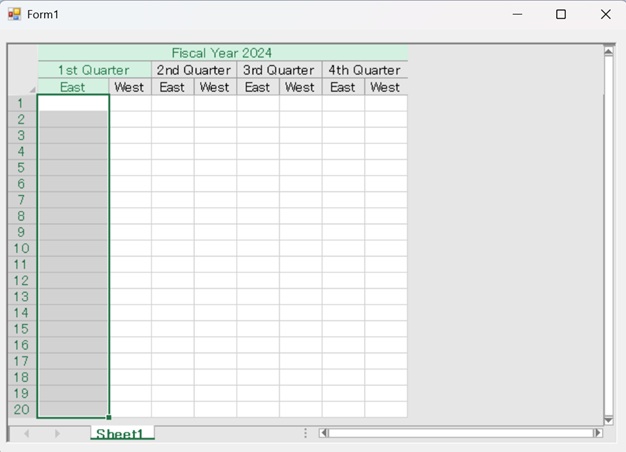
Task: Select row header 2
Action: click(22, 119)
